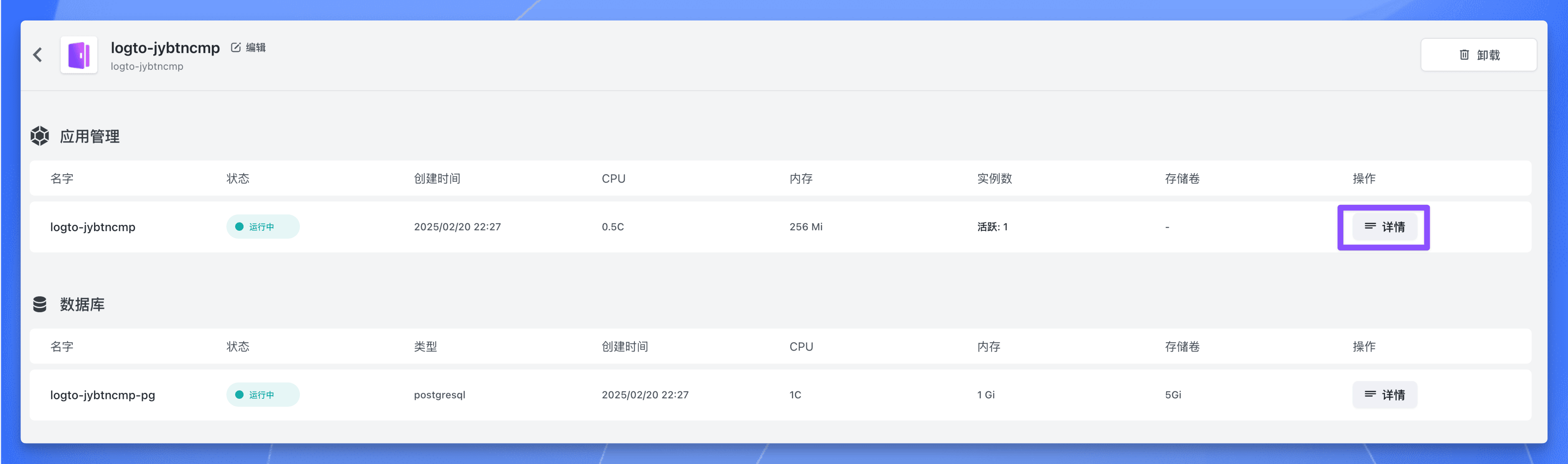Click the hexagon icon for 应用管理

tap(40, 136)
